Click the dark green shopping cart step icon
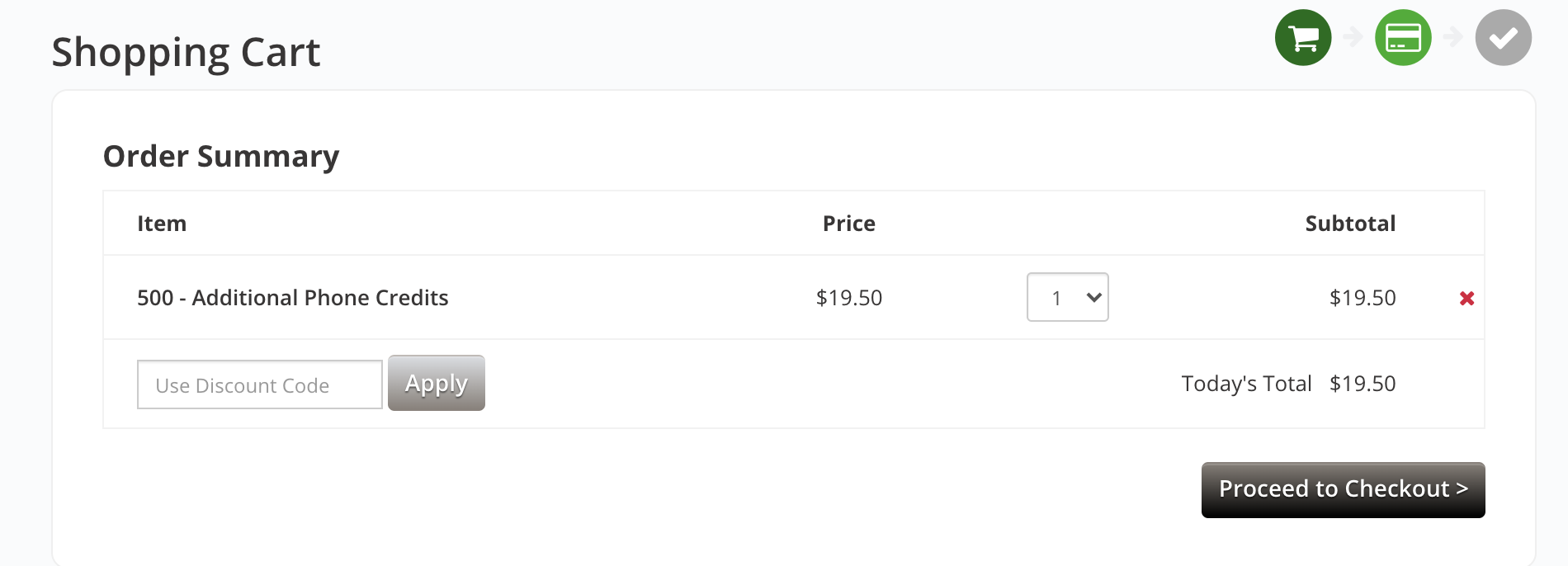Screen dimensions: 1568x566 (x=1303, y=37)
